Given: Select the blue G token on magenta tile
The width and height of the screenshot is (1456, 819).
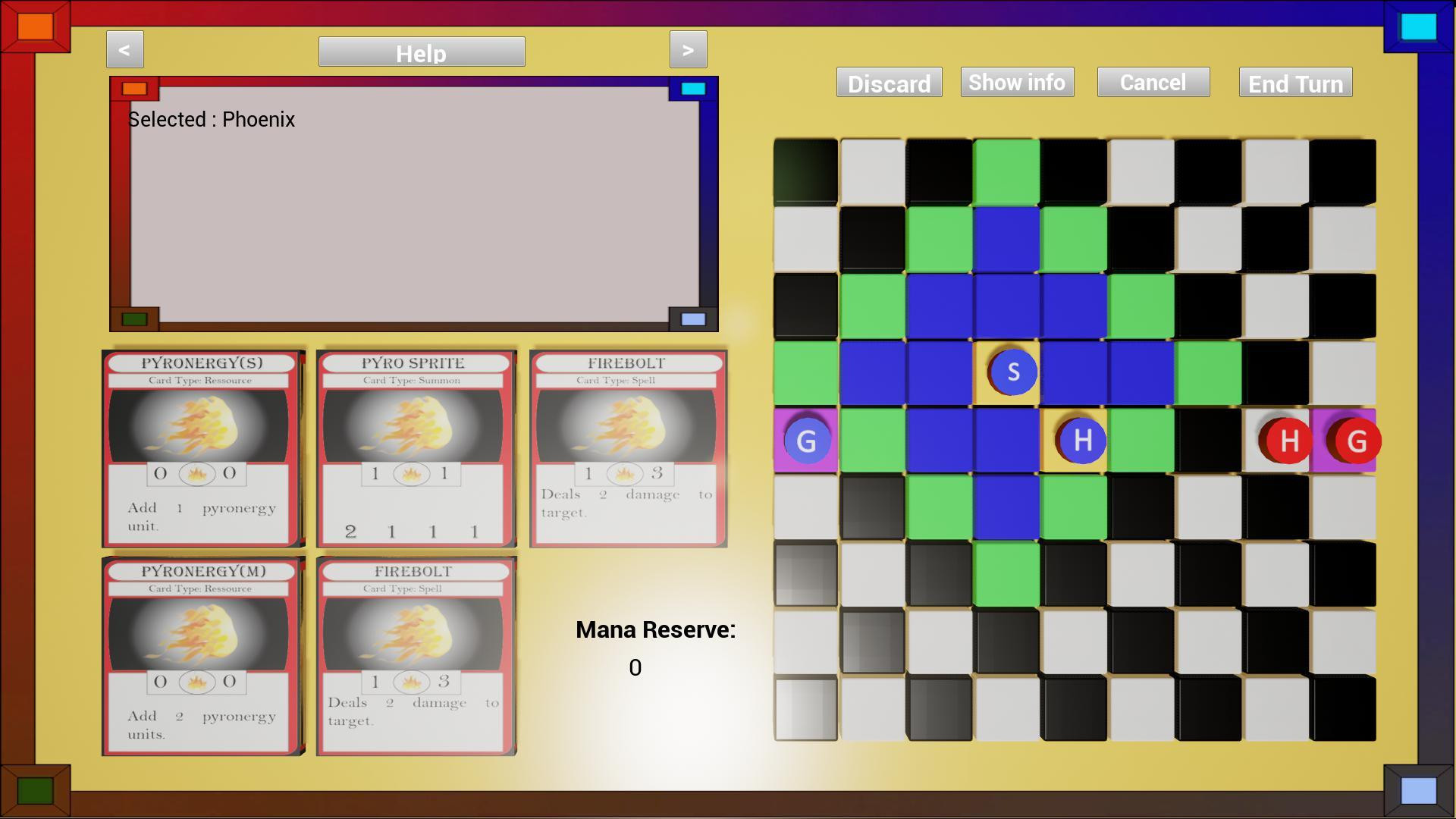Looking at the screenshot, I should point(807,441).
